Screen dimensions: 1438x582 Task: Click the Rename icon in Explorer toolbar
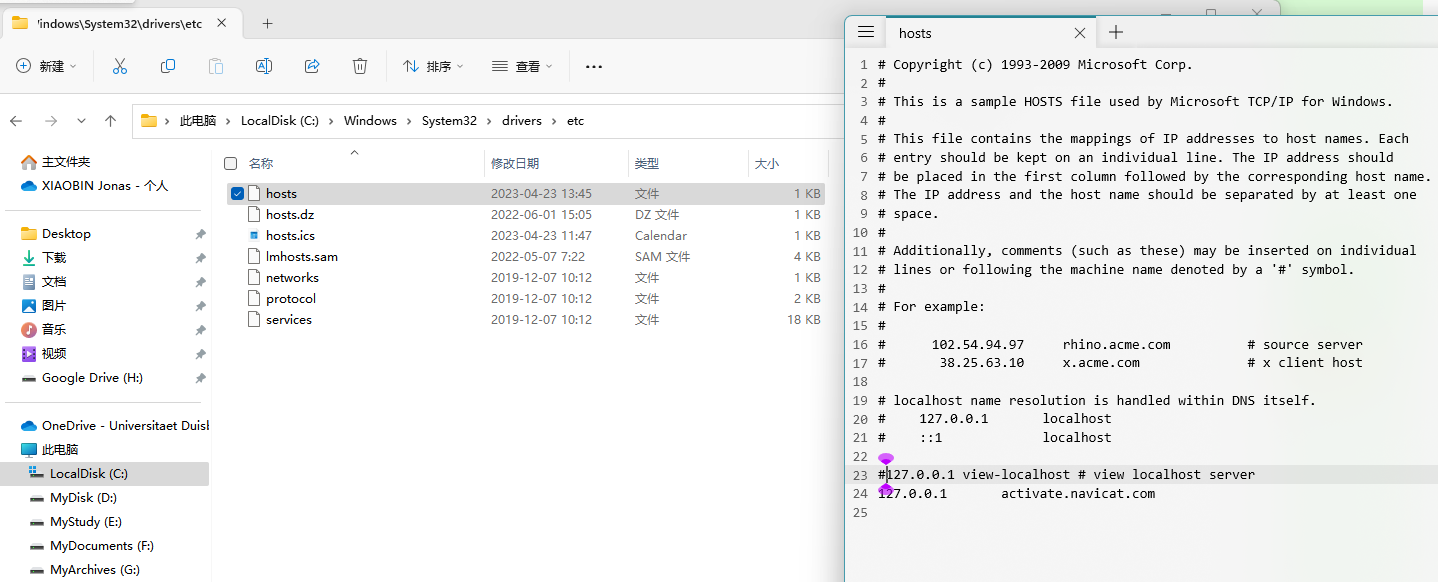[x=264, y=66]
